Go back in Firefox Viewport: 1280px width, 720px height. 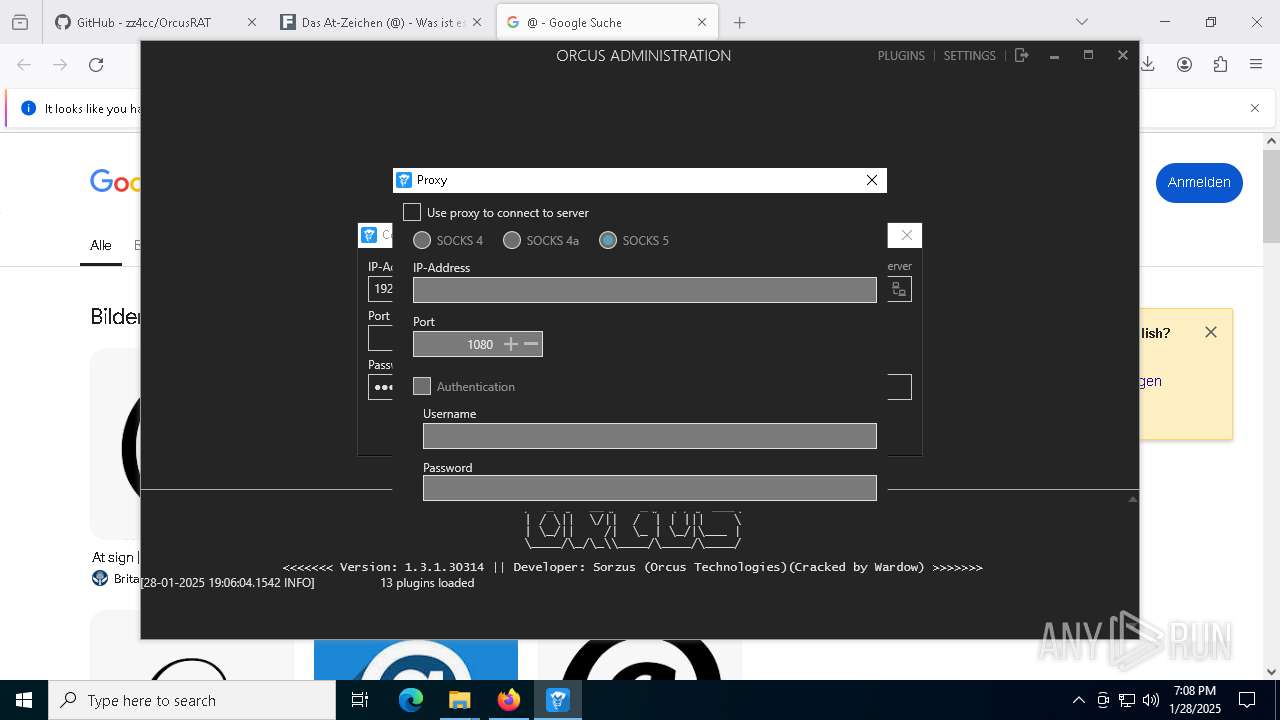tap(24, 65)
